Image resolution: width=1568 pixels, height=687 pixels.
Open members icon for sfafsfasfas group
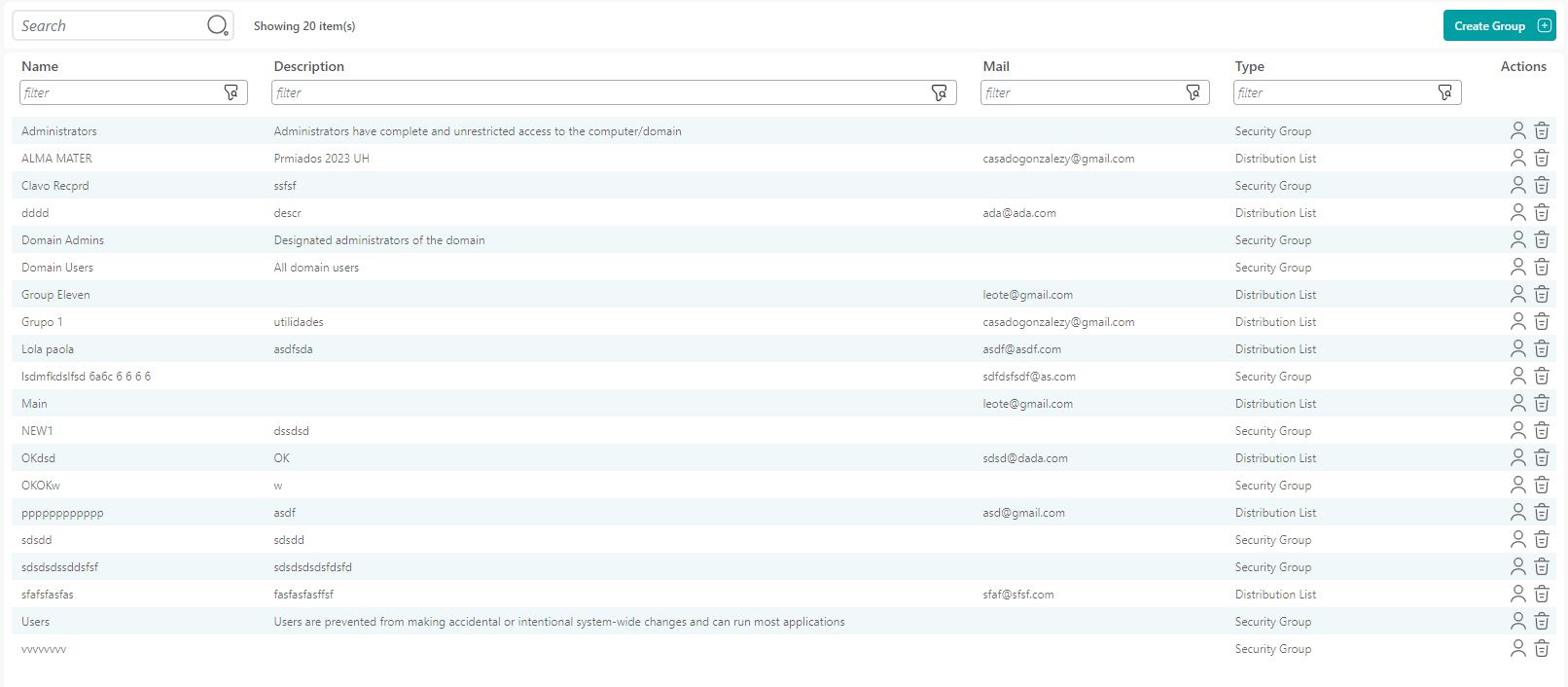click(x=1518, y=594)
